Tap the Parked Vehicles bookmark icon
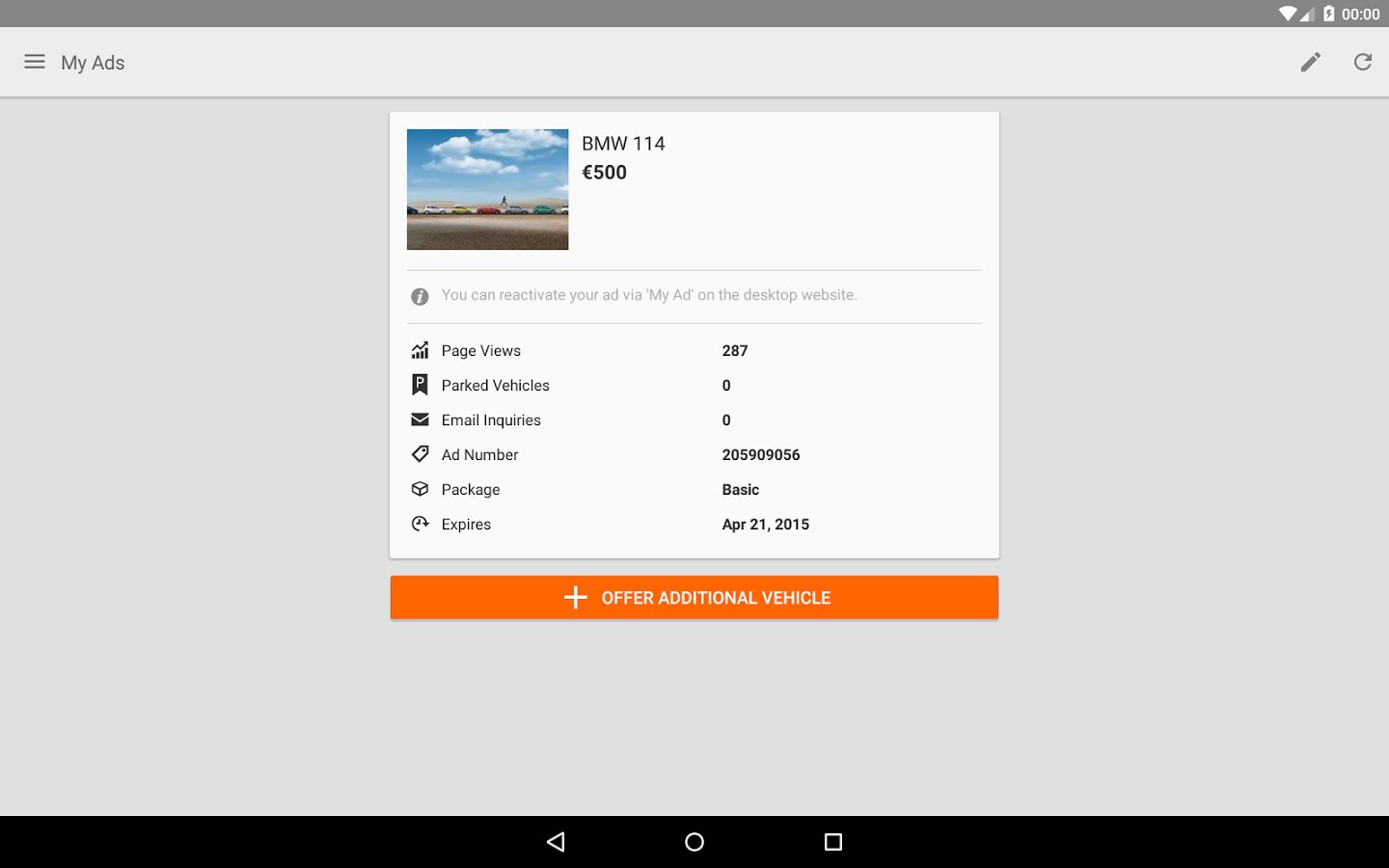The image size is (1389, 868). click(420, 385)
